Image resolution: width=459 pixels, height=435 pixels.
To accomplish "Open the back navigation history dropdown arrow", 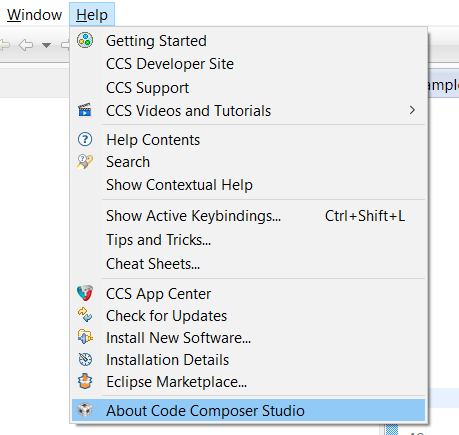I will [46, 45].
